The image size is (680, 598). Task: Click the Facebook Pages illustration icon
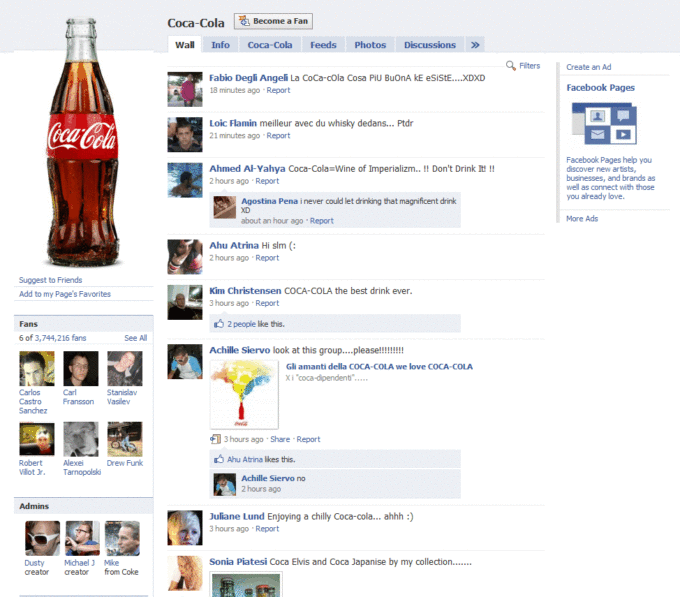[x=604, y=124]
